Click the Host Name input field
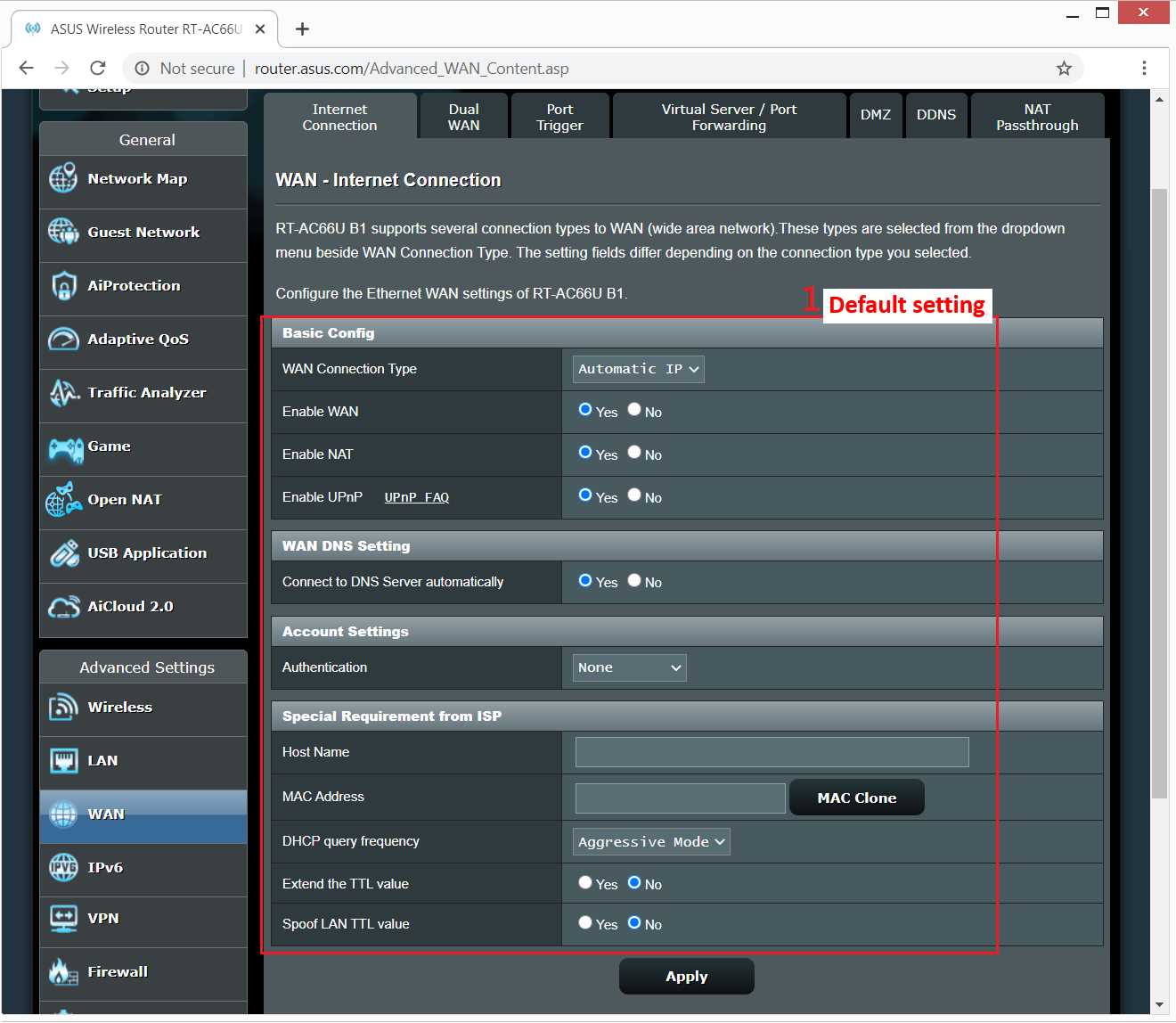1176x1023 pixels. pos(772,752)
